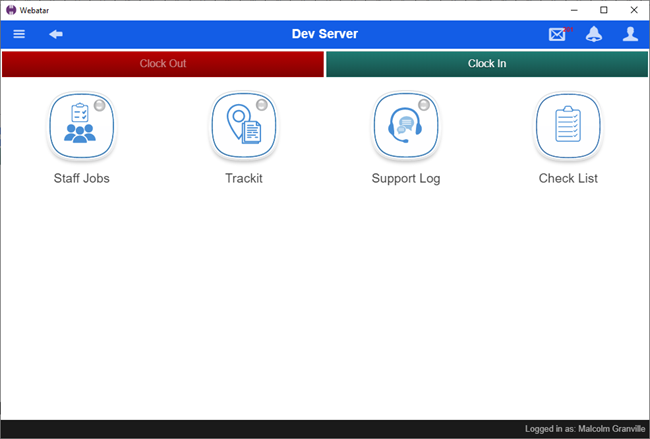
Task: Launch the Trackit module icon
Action: 243,126
